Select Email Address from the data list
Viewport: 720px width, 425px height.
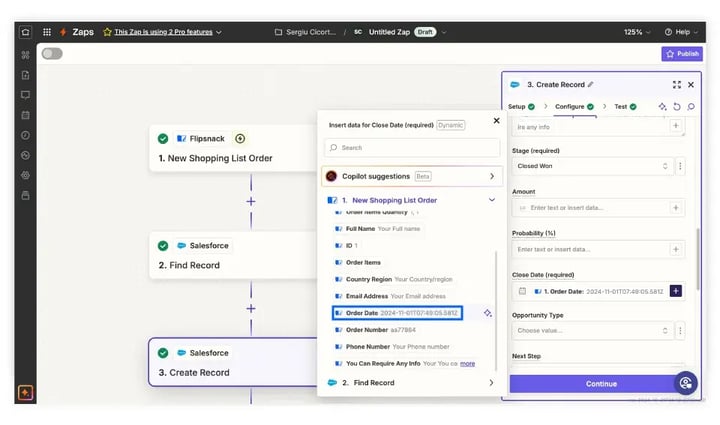point(390,296)
